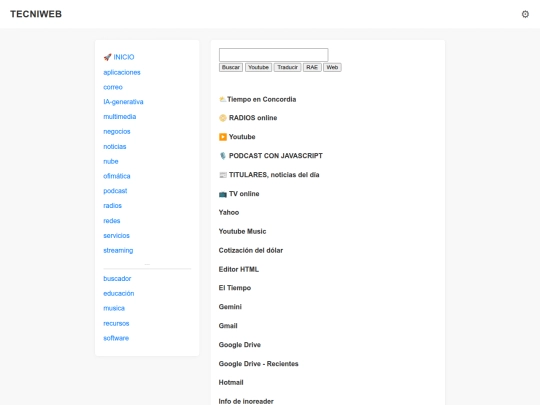Open PODCAST CON JAVASCRIPT
The height and width of the screenshot is (405, 540).
coord(276,156)
